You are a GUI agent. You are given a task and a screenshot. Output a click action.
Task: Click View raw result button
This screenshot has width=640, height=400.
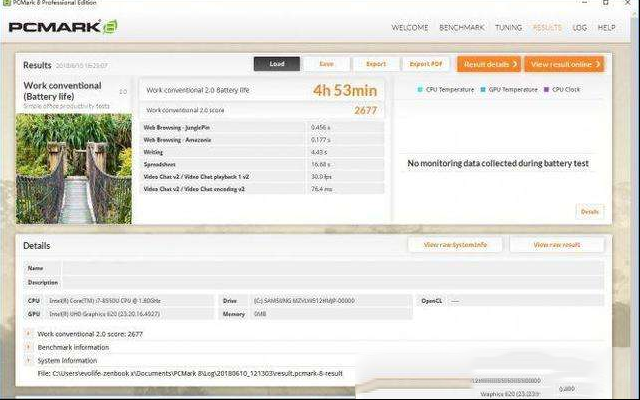point(557,245)
